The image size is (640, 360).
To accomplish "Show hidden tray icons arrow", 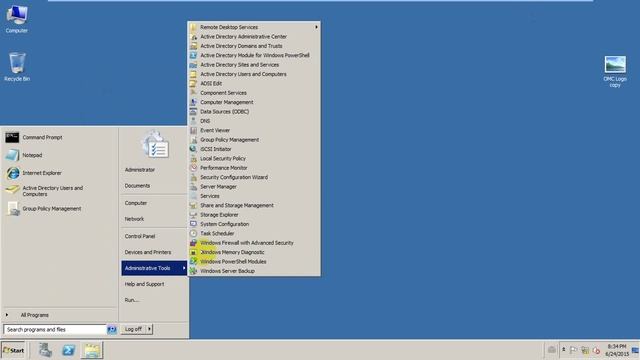I will [563, 350].
